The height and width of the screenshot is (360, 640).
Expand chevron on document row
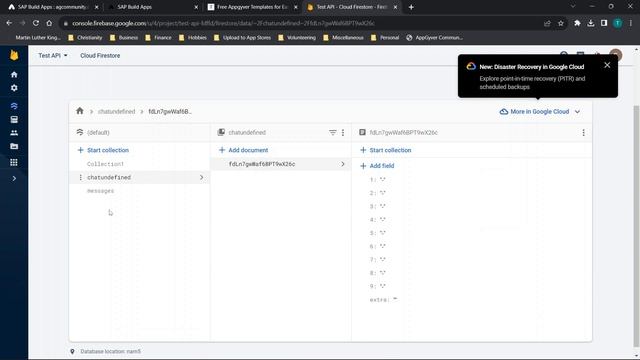[343, 164]
